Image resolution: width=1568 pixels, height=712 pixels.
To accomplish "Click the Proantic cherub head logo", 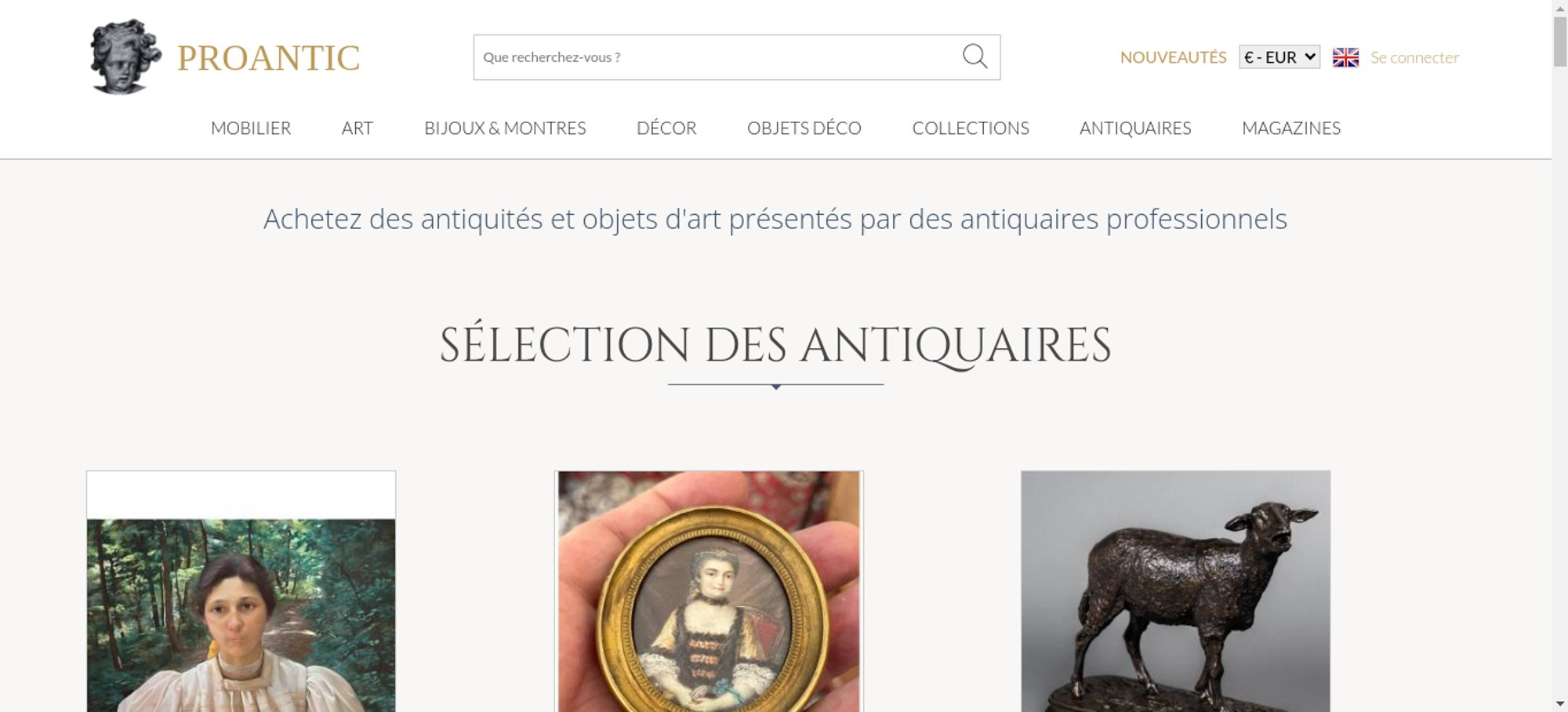I will 125,57.
